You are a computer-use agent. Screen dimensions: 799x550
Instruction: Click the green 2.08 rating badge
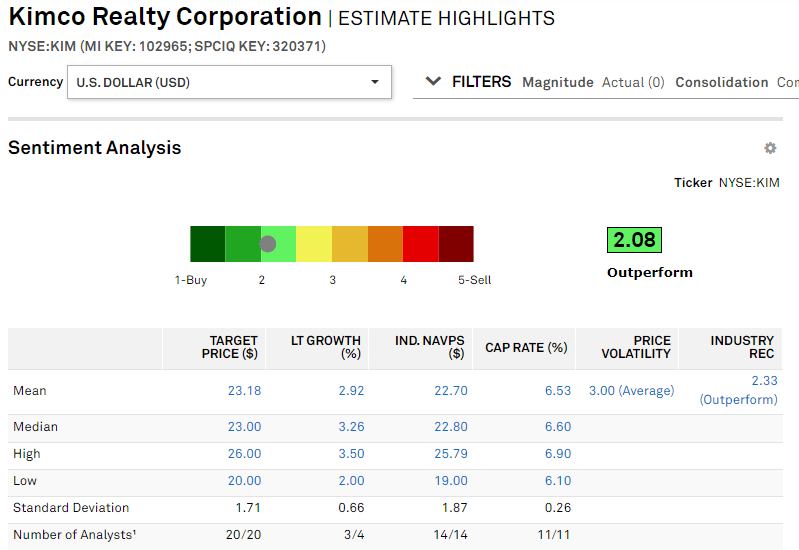click(x=634, y=240)
